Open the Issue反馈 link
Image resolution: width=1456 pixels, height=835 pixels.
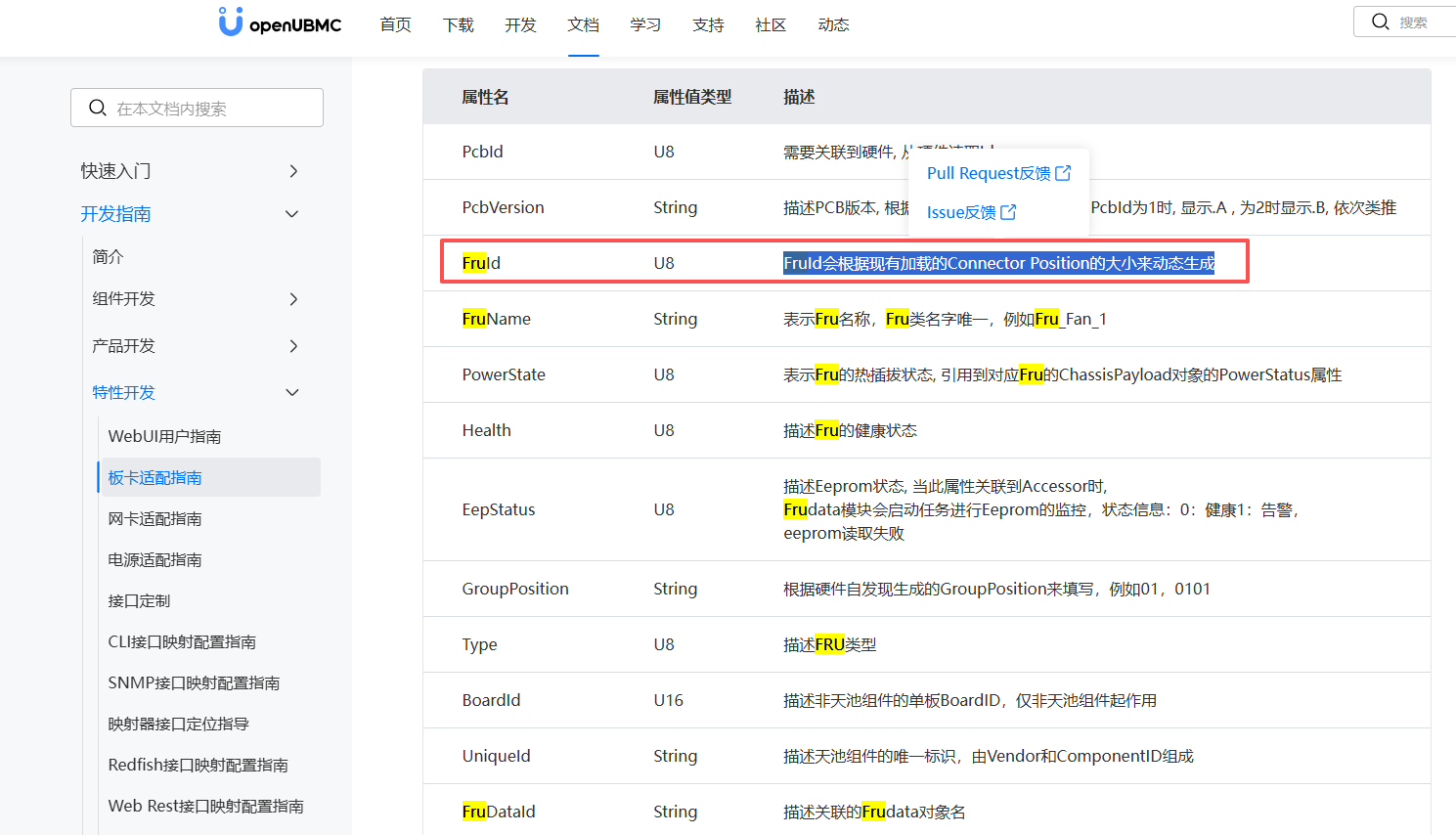[x=960, y=212]
